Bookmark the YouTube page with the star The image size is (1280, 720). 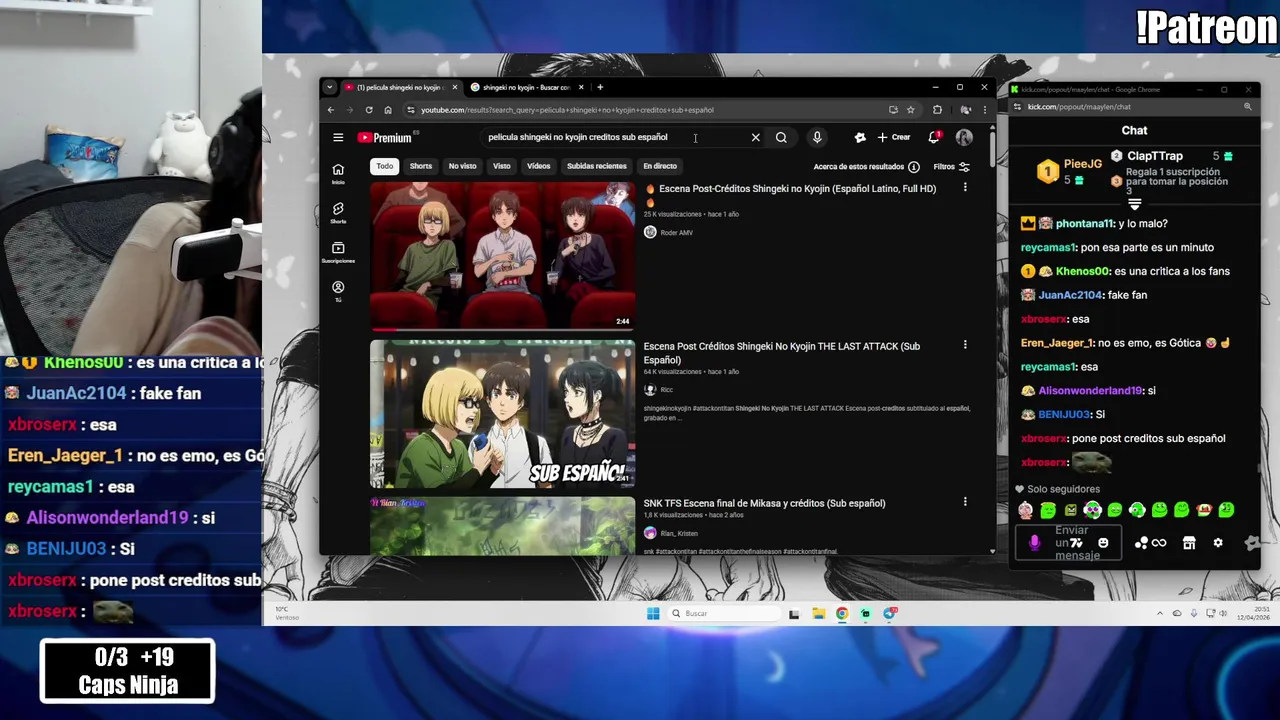tap(910, 110)
